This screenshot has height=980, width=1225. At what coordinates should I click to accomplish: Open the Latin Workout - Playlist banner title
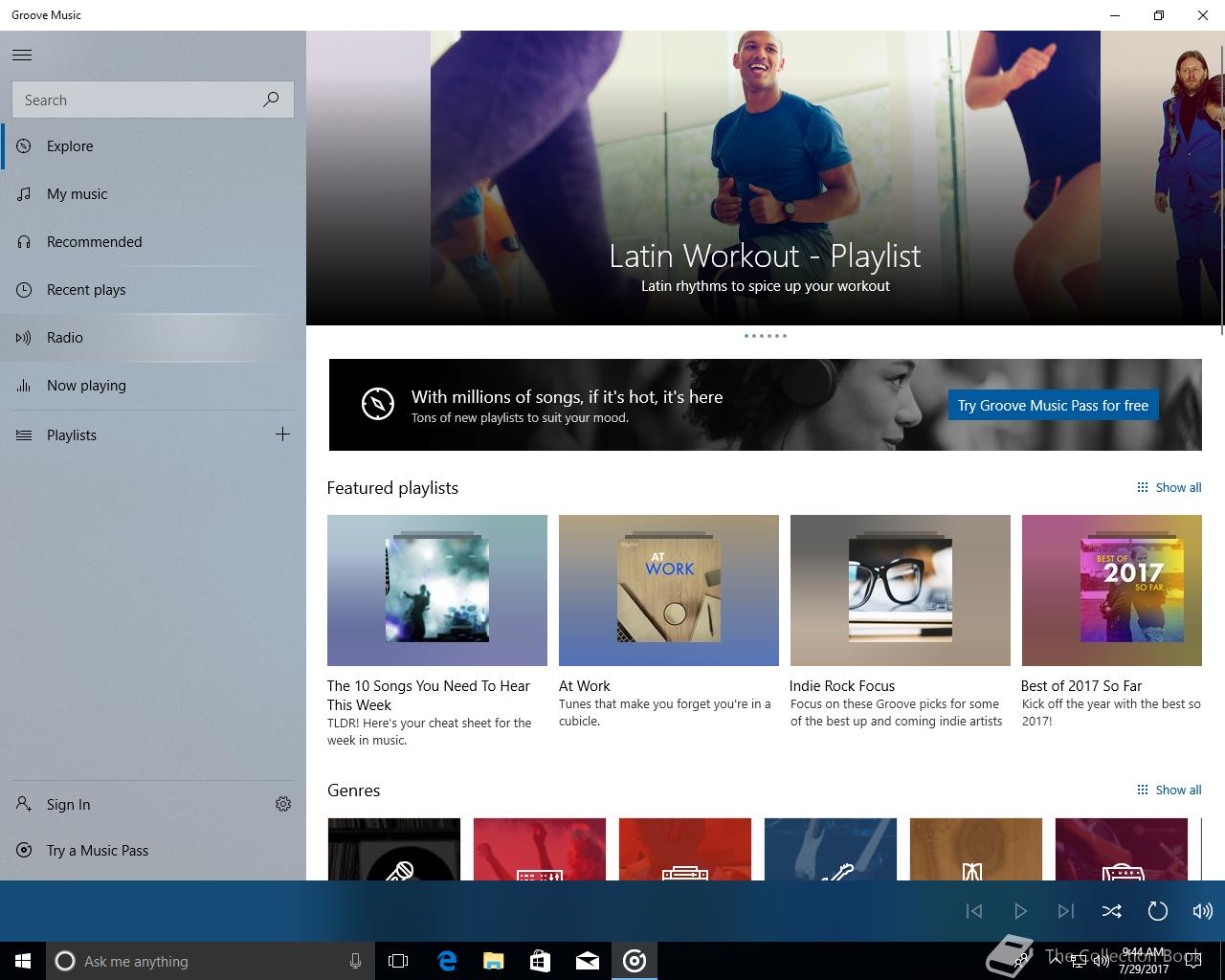pos(765,256)
